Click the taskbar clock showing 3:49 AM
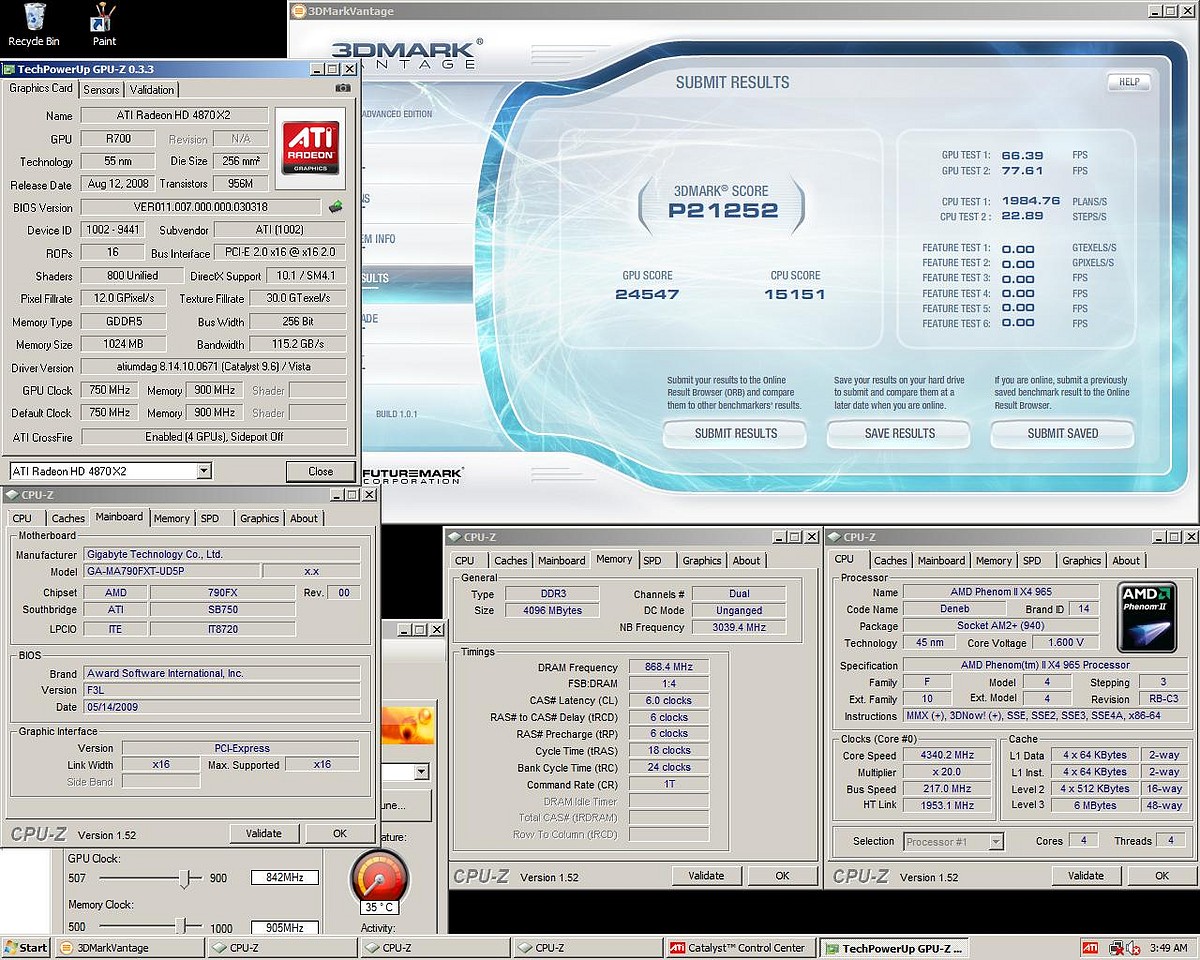This screenshot has width=1200, height=960. point(1168,947)
